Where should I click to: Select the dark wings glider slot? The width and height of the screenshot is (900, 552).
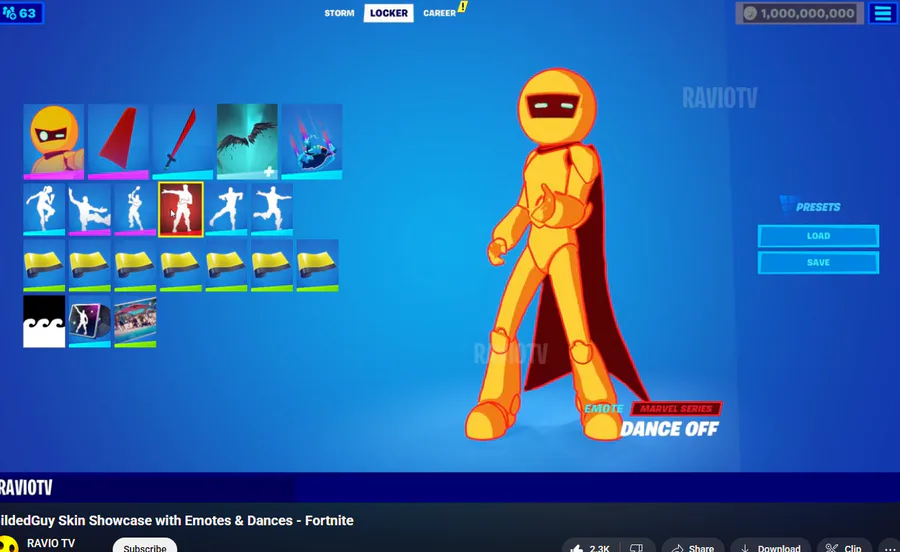tap(247, 142)
